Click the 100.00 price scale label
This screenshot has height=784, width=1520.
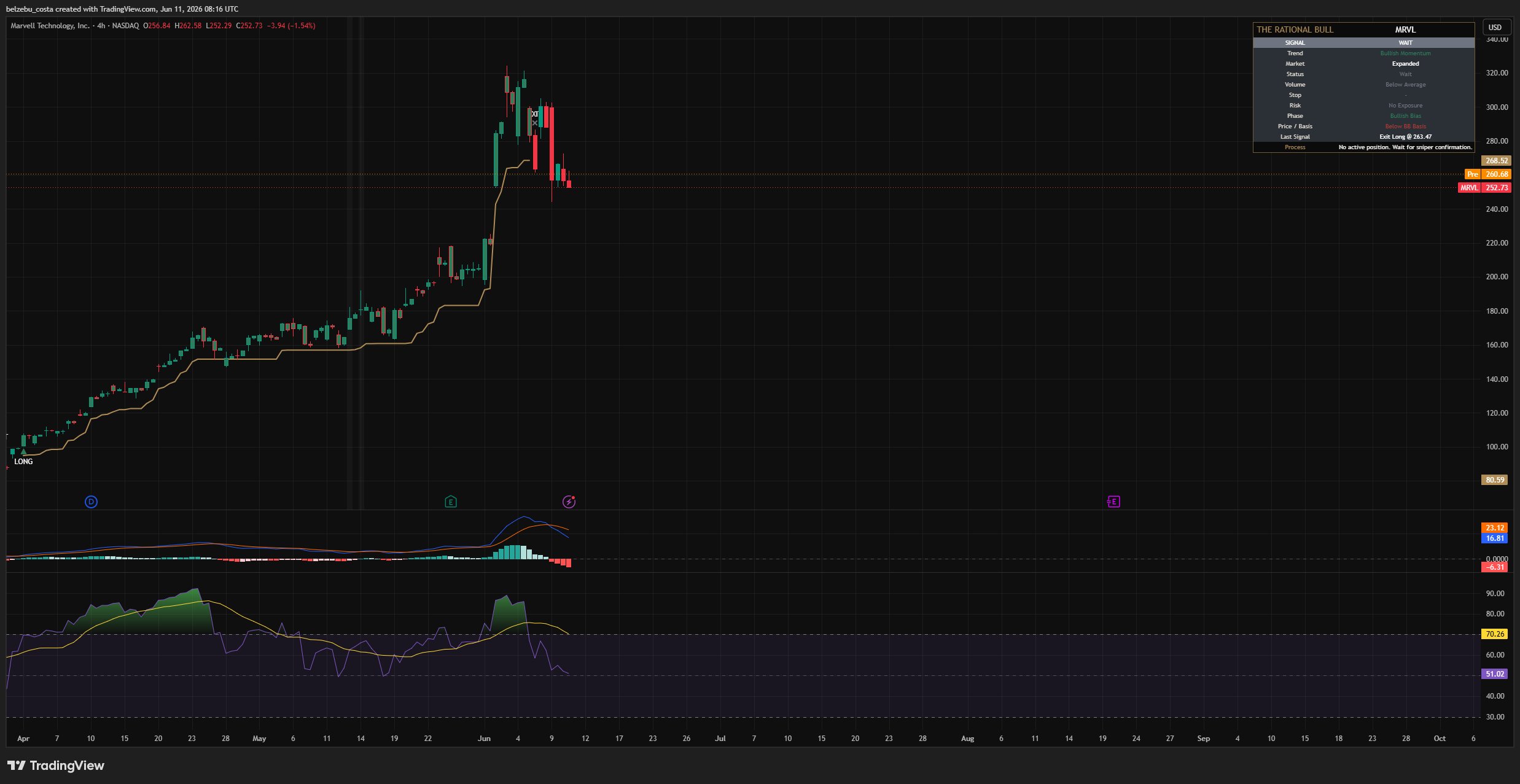[1497, 447]
